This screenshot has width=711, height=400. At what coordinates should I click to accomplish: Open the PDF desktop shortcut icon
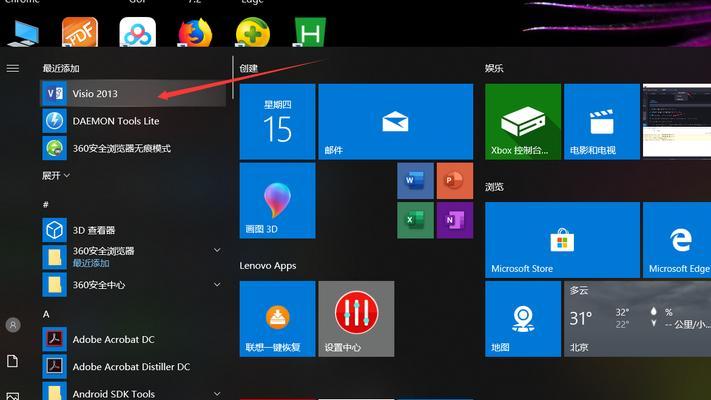80,32
